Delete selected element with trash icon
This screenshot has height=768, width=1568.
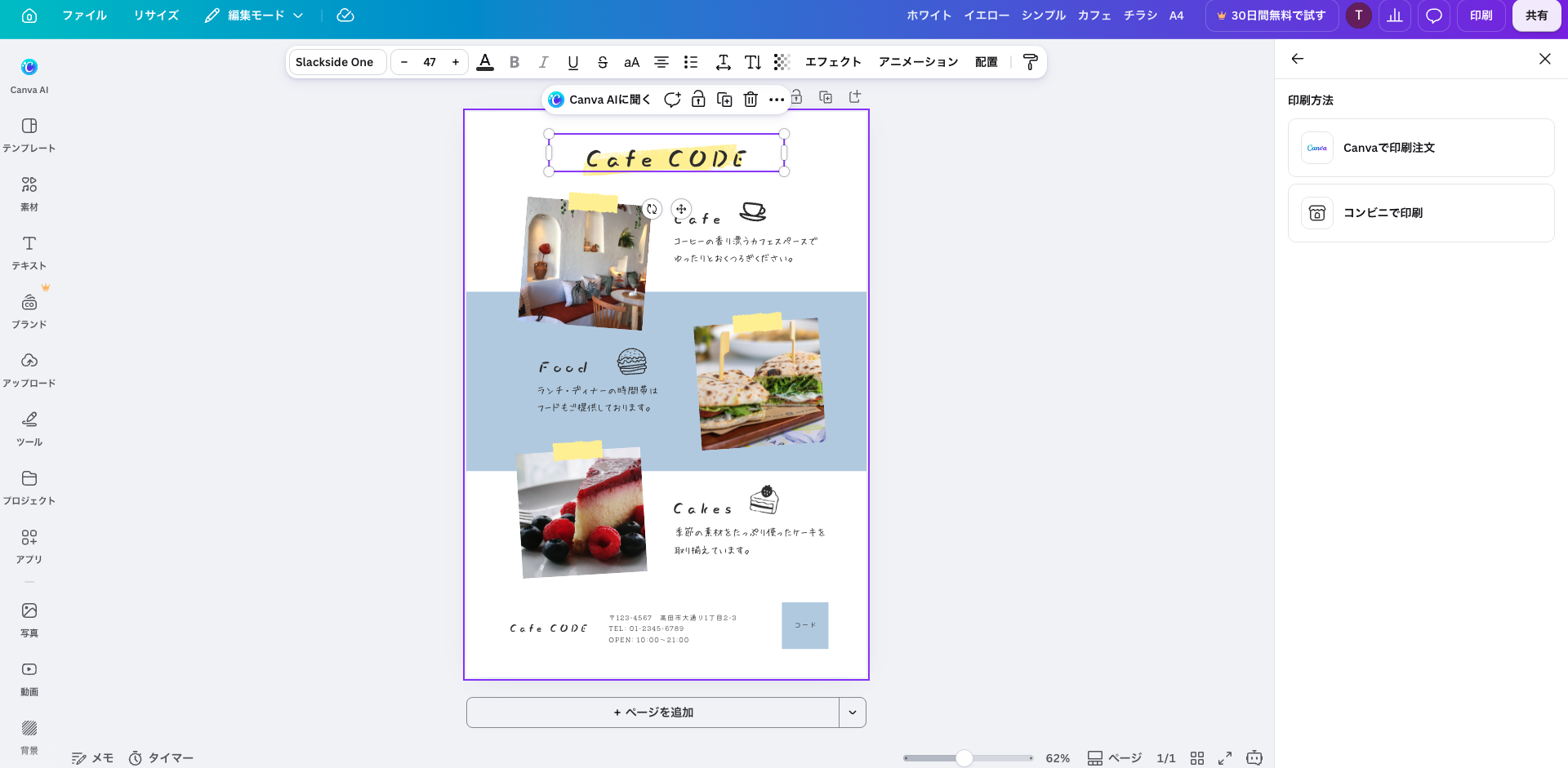coord(751,100)
